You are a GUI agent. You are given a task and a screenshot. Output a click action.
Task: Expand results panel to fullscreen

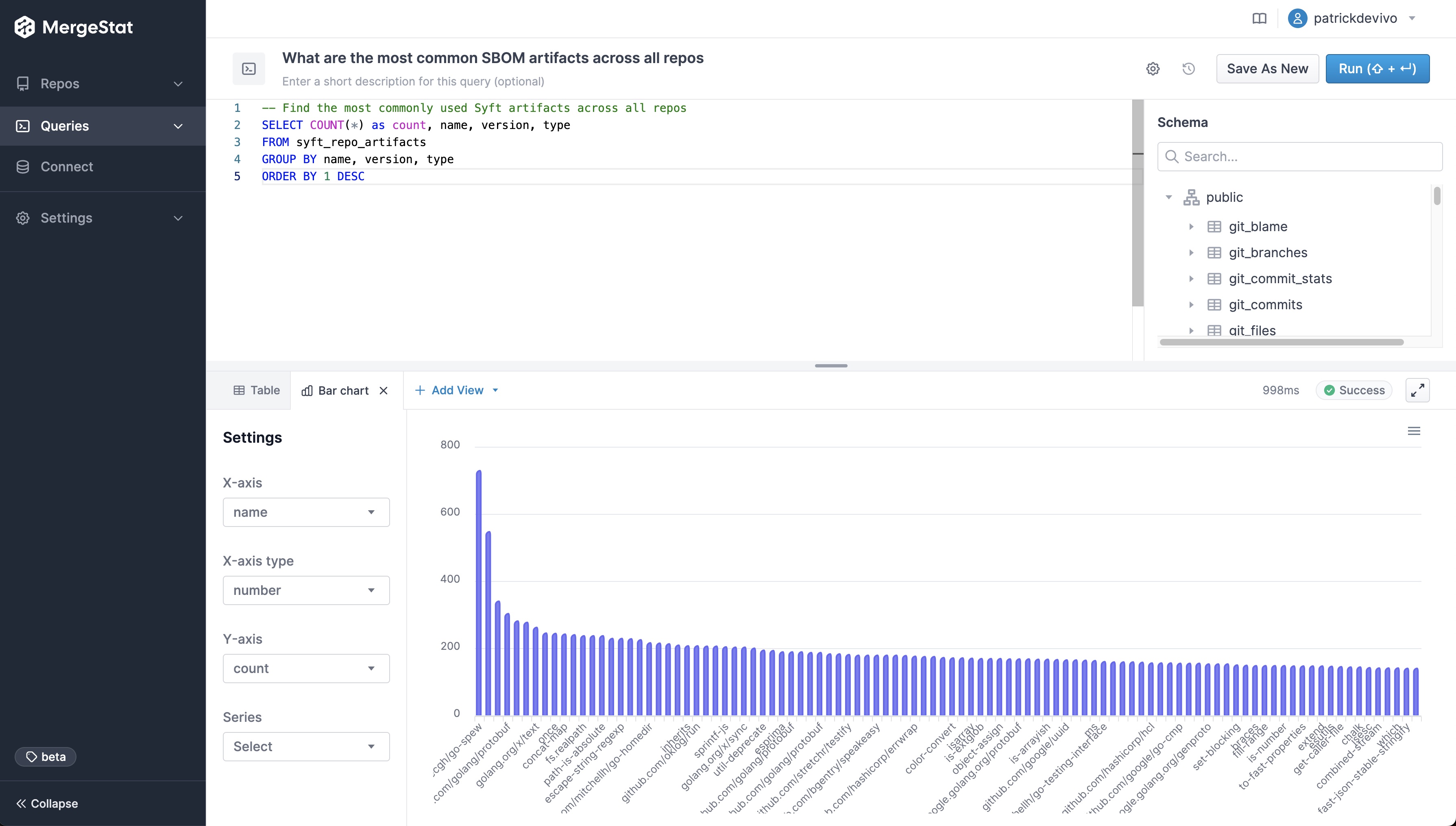pyautogui.click(x=1417, y=390)
